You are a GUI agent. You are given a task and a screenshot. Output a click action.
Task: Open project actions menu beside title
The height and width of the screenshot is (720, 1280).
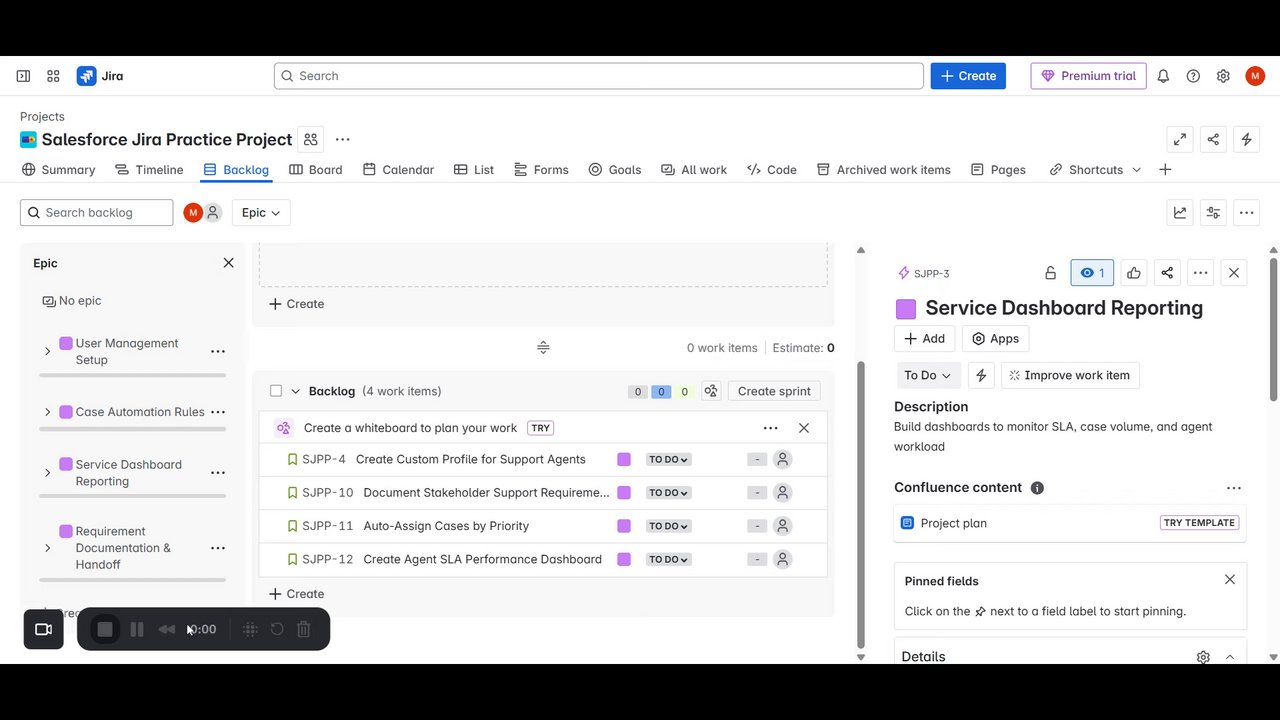[343, 140]
